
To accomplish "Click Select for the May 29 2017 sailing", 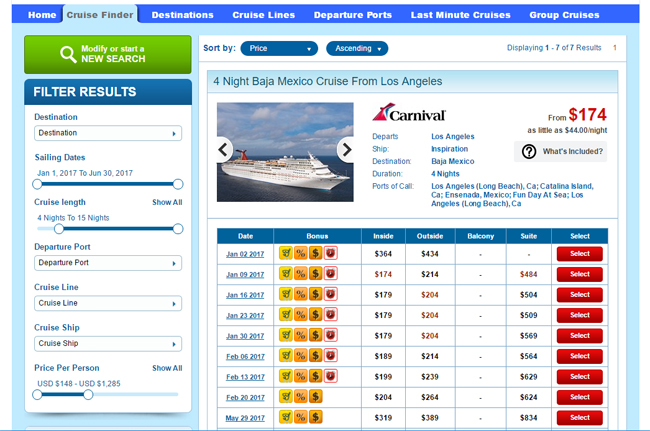I will [580, 418].
